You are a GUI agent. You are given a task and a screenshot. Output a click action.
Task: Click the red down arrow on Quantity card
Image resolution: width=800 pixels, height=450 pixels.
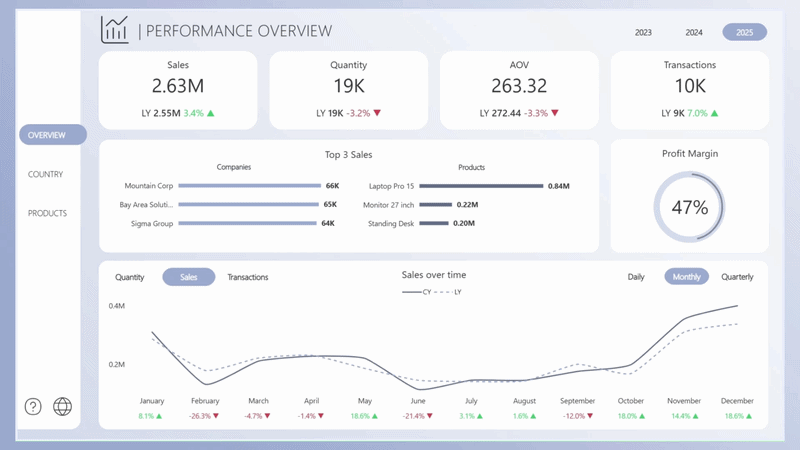click(x=377, y=113)
